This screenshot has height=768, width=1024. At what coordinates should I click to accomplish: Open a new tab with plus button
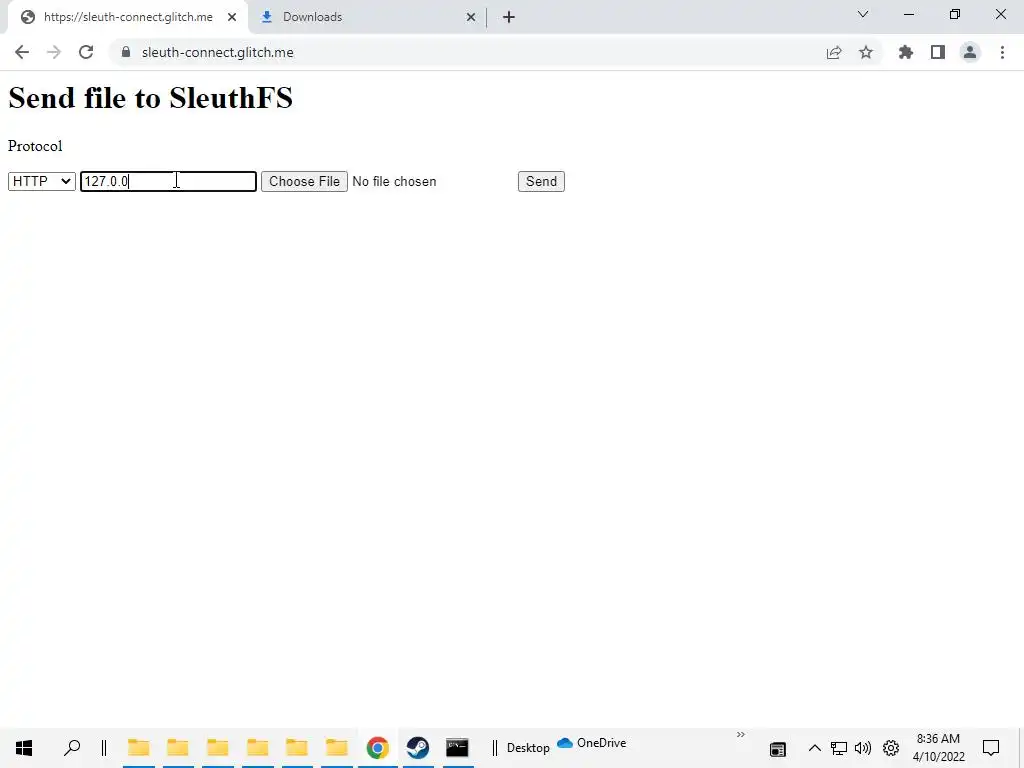(509, 17)
